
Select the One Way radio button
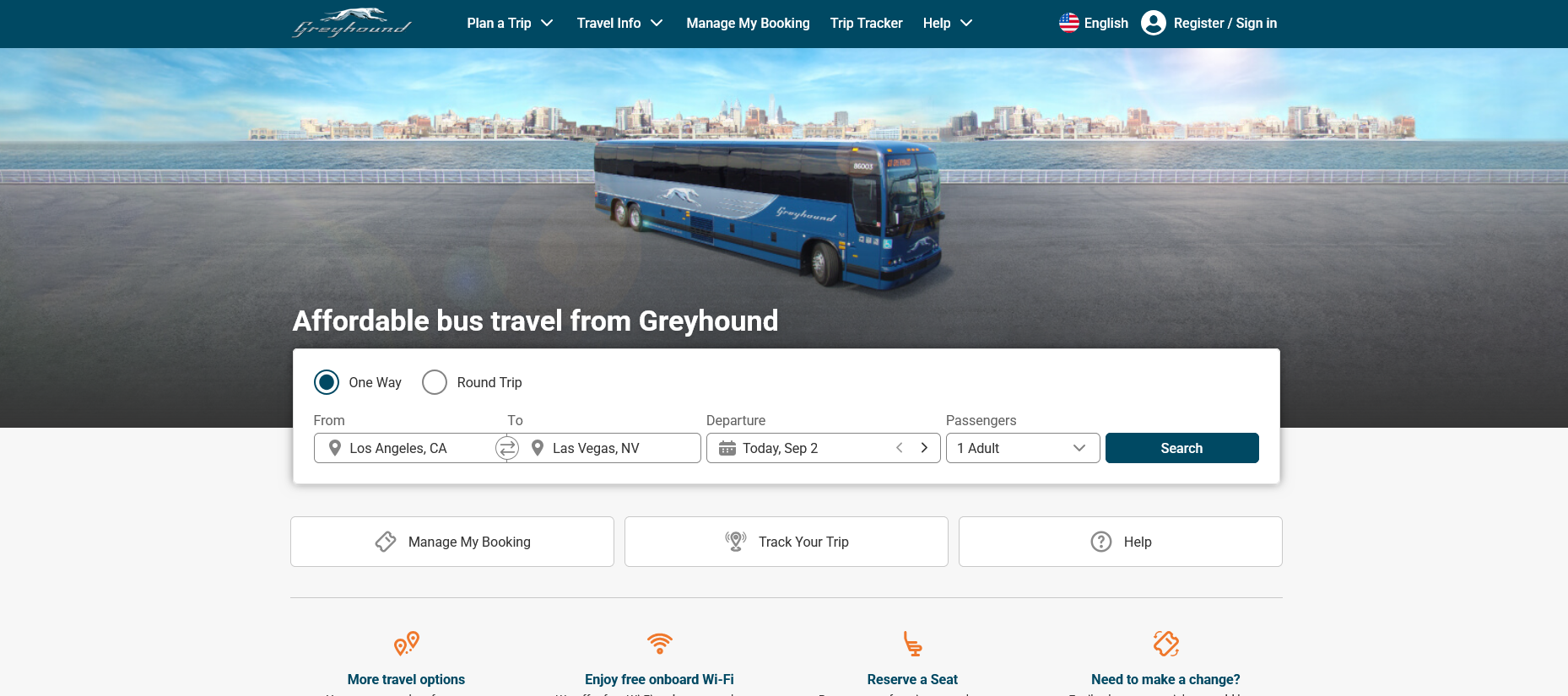pyautogui.click(x=327, y=382)
